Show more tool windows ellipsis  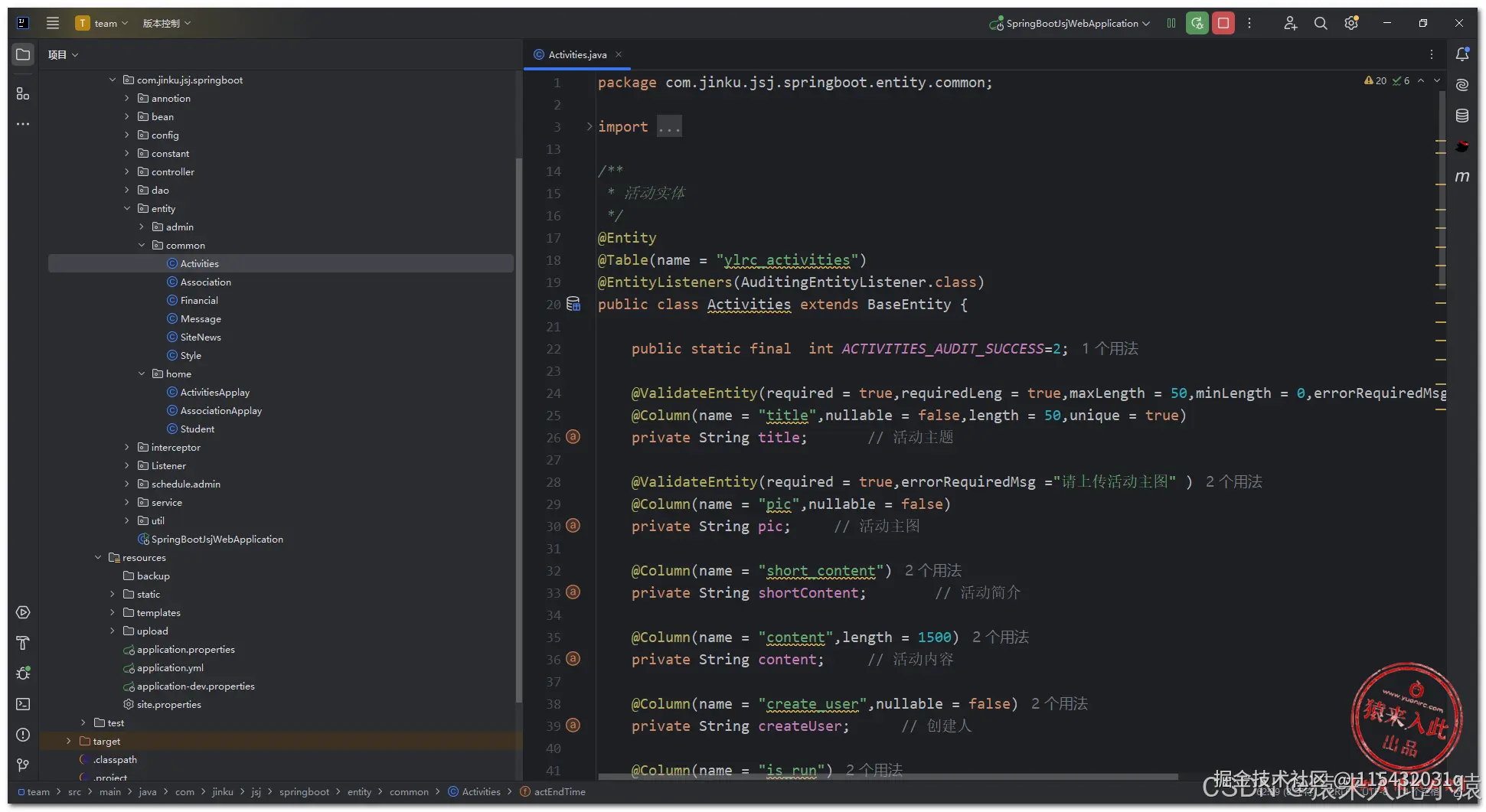pos(23,124)
